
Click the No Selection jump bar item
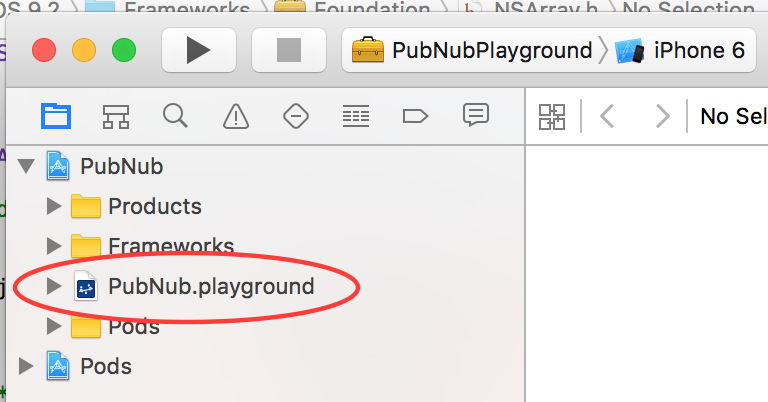click(733, 117)
